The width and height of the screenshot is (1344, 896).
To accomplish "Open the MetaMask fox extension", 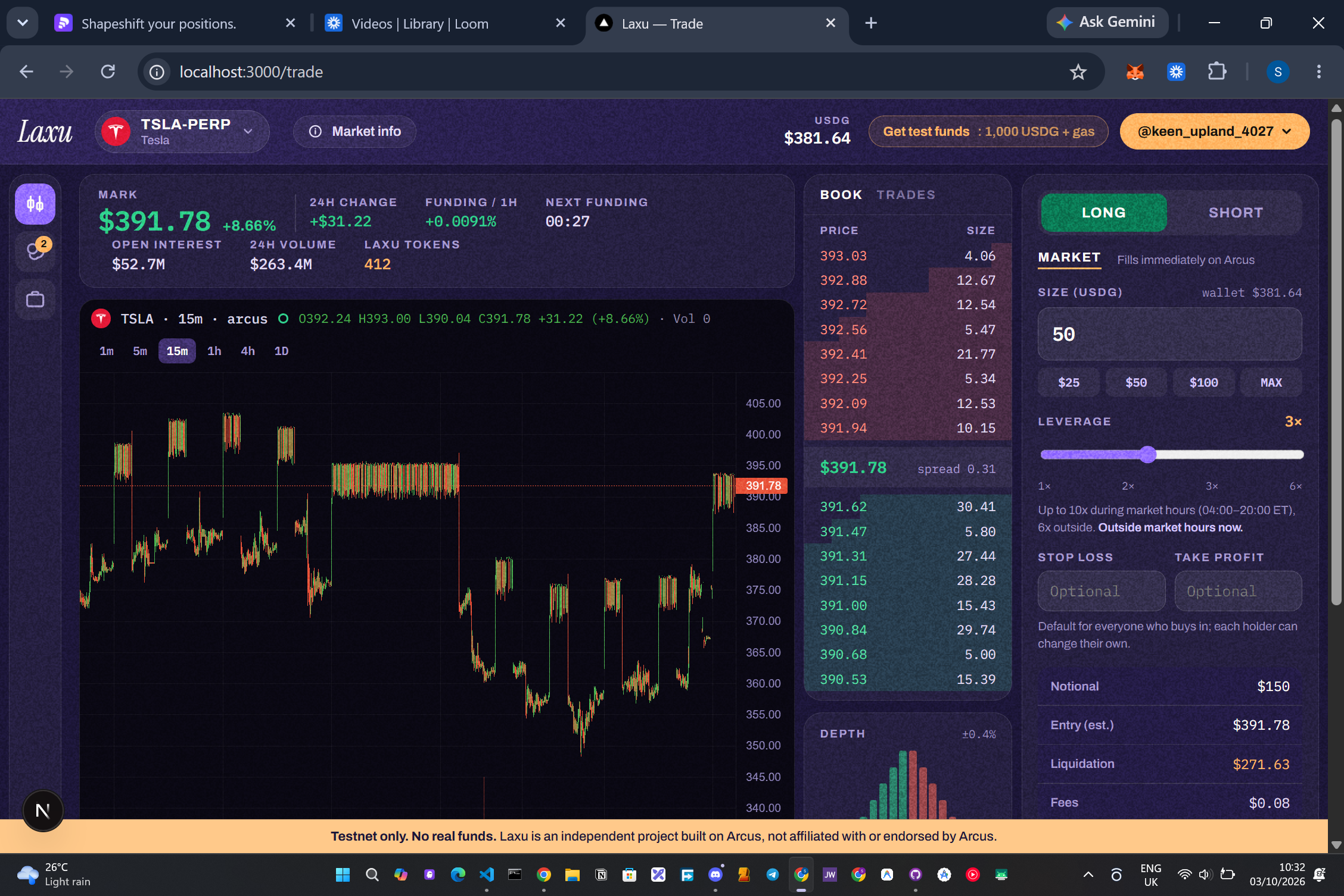I will tap(1135, 72).
